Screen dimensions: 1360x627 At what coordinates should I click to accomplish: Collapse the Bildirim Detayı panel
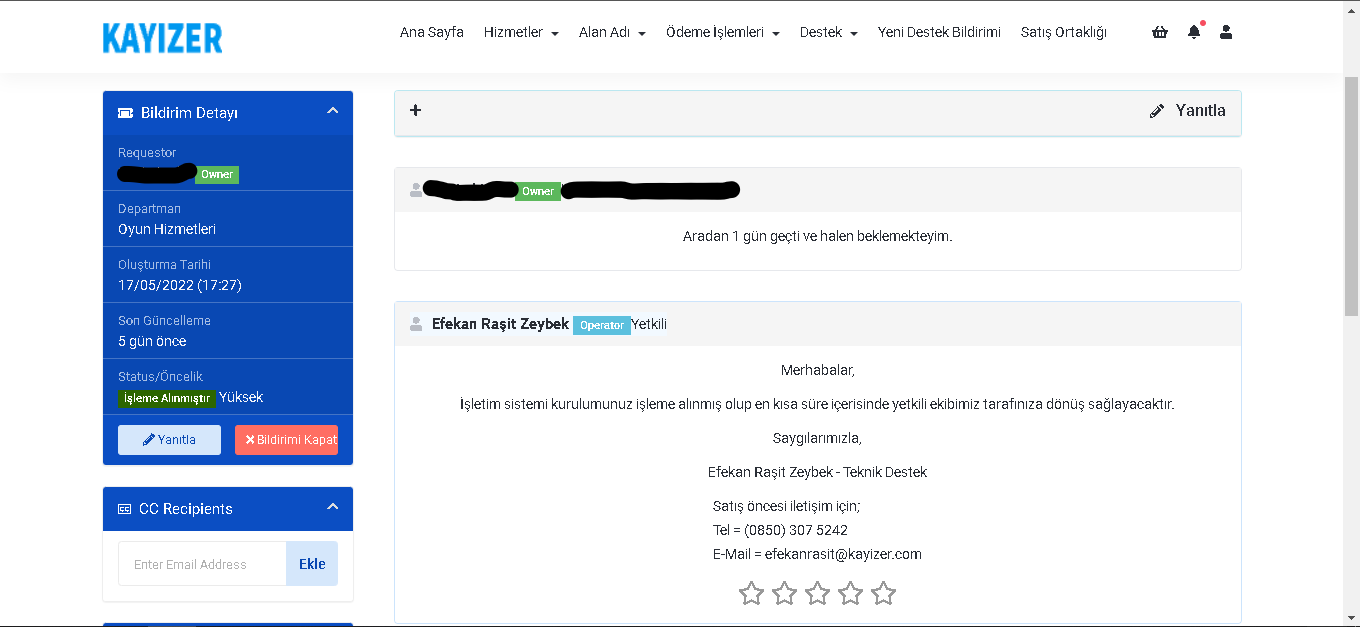pos(333,111)
